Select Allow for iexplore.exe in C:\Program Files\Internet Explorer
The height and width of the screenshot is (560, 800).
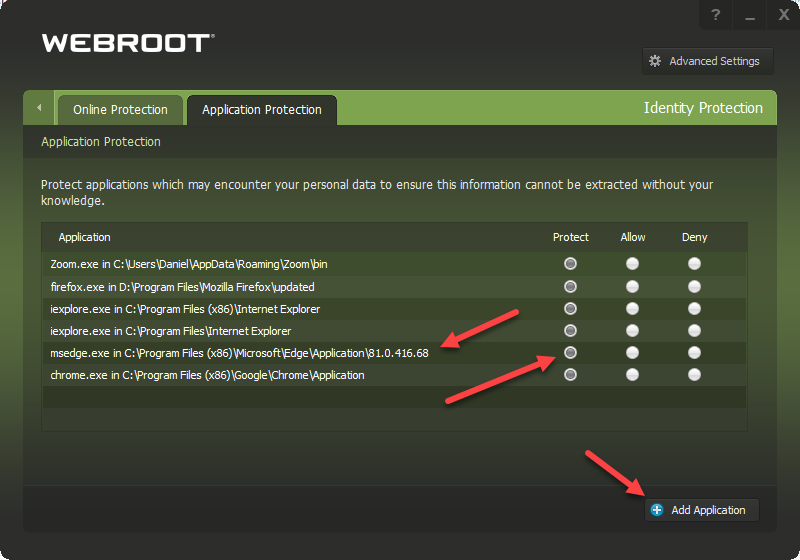pos(632,330)
